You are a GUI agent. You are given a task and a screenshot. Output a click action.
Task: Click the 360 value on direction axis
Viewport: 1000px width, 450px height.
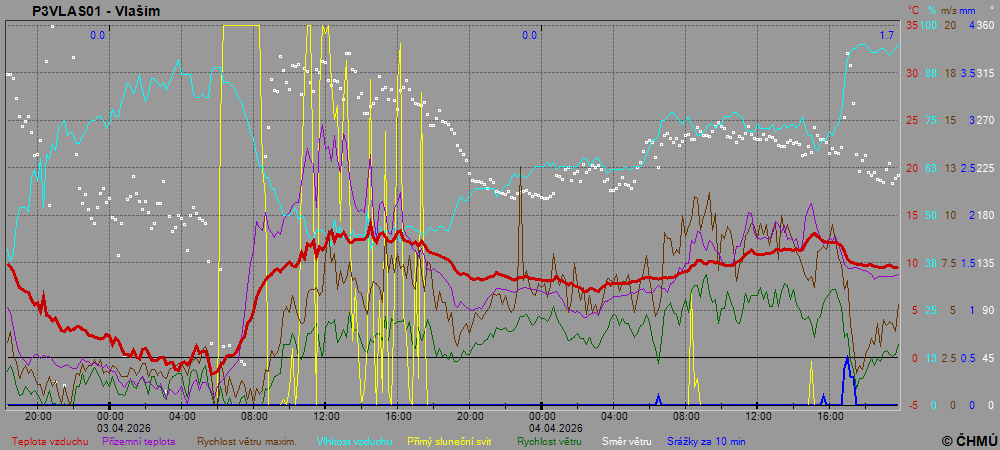(x=985, y=25)
